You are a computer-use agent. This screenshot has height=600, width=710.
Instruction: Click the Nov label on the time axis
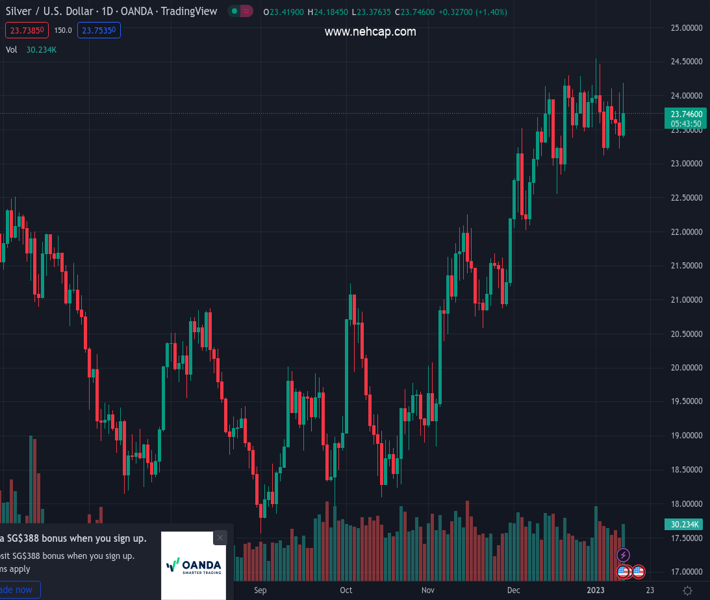(428, 590)
